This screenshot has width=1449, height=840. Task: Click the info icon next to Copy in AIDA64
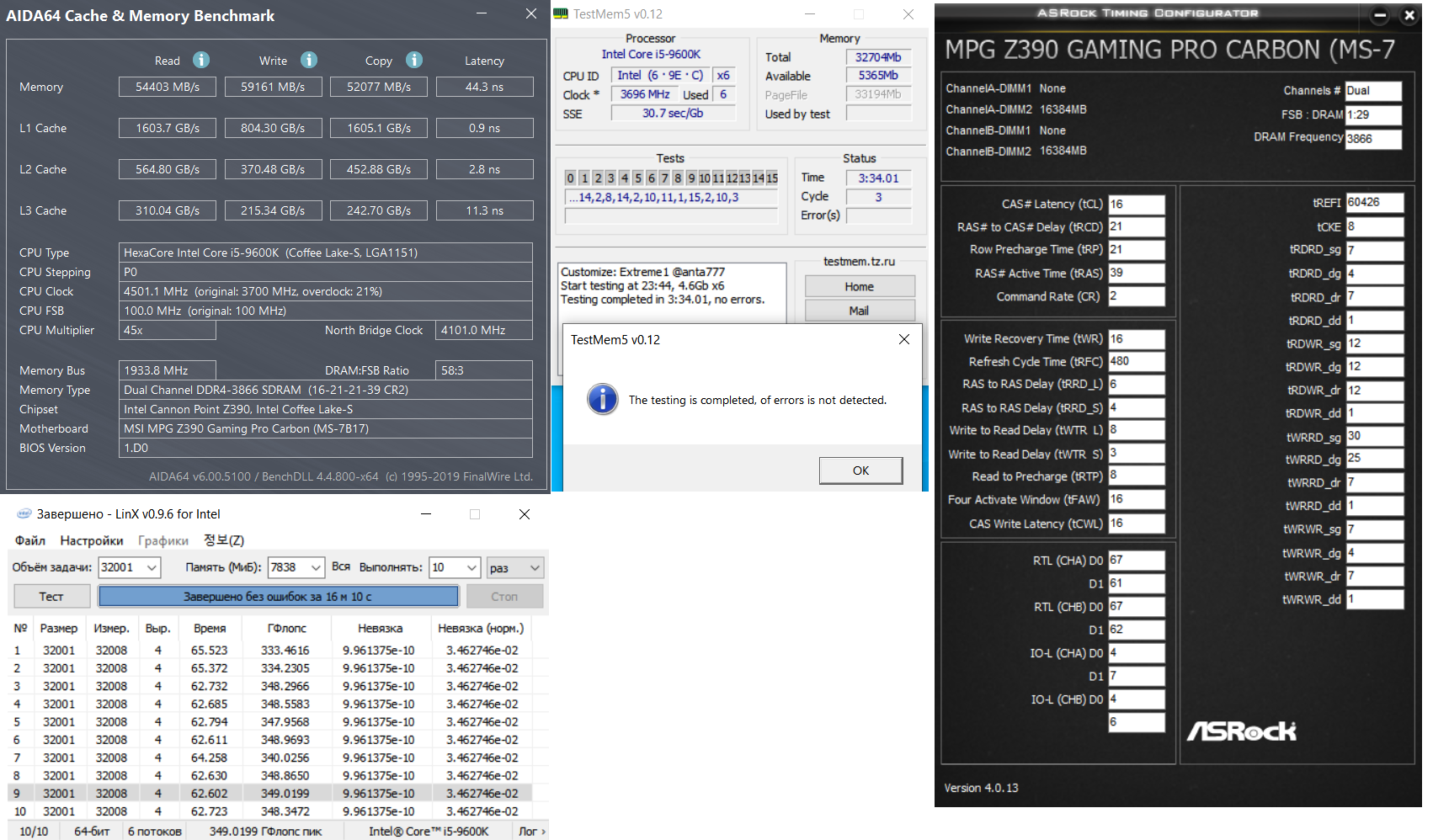[x=414, y=60]
